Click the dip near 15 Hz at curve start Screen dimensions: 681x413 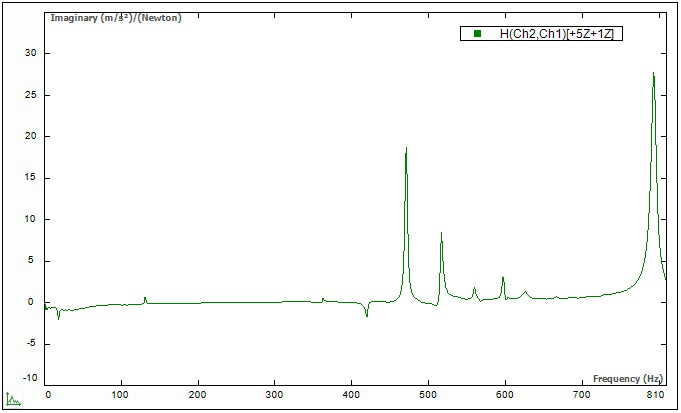[x=58, y=317]
